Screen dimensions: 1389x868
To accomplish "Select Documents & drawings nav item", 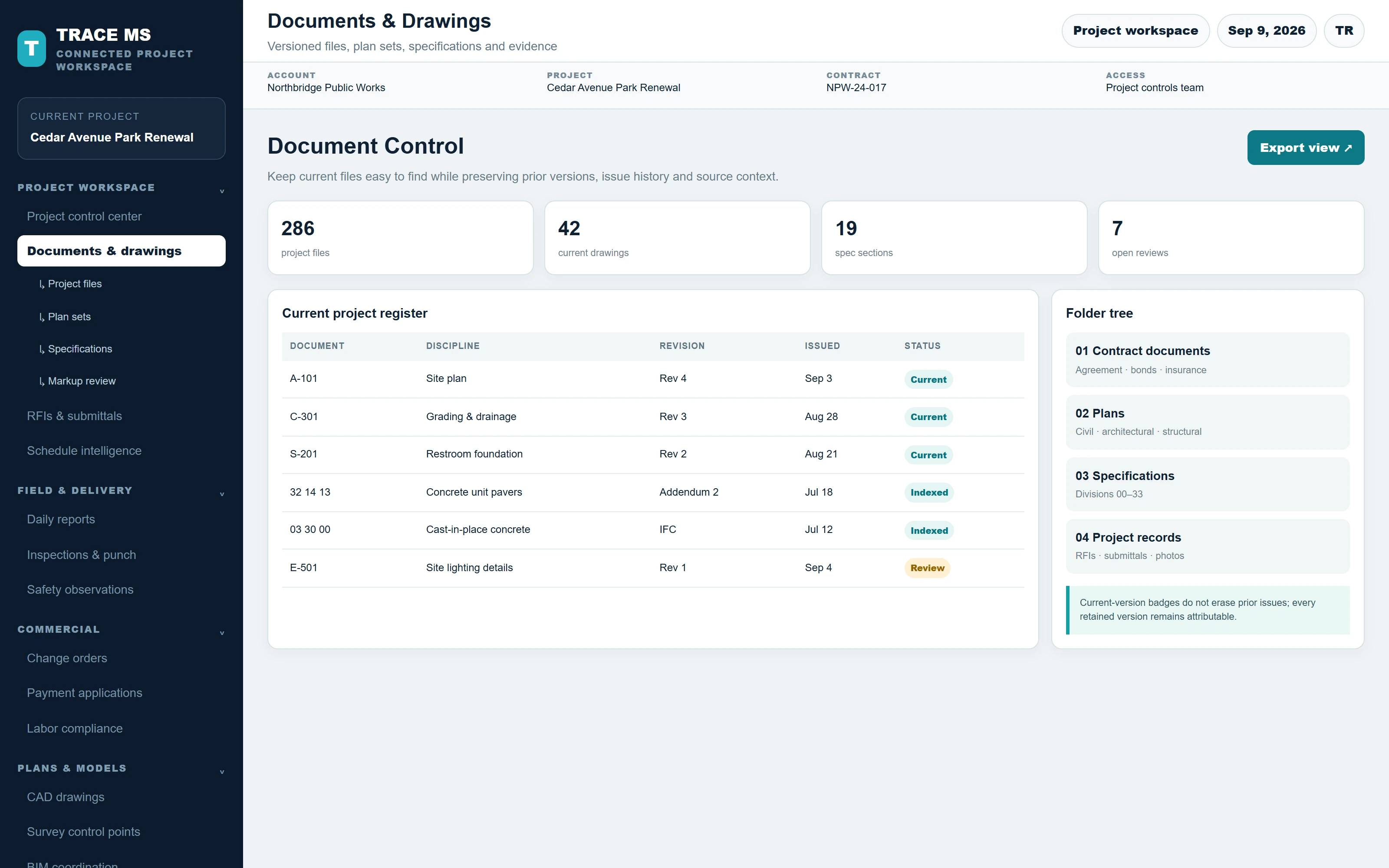I will (121, 251).
